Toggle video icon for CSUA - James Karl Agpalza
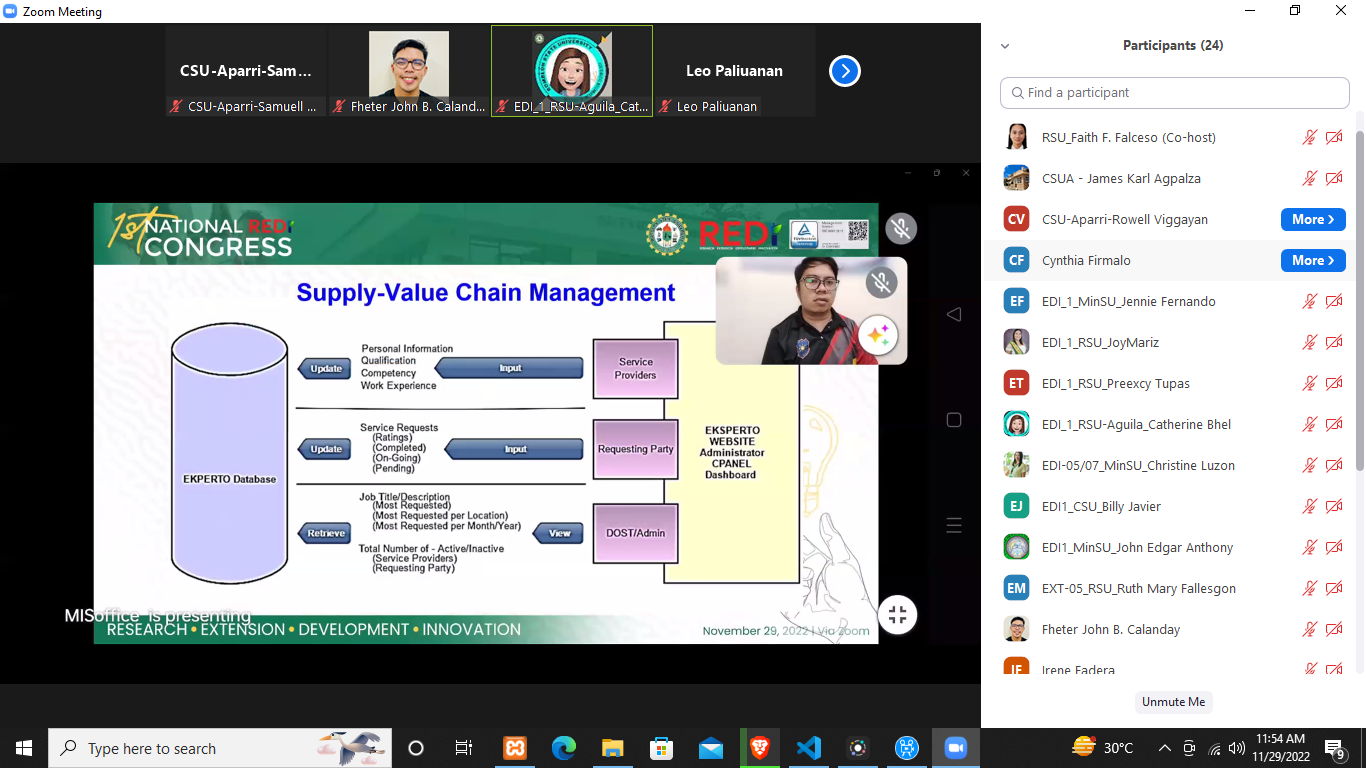This screenshot has height=768, width=1366. (1334, 179)
